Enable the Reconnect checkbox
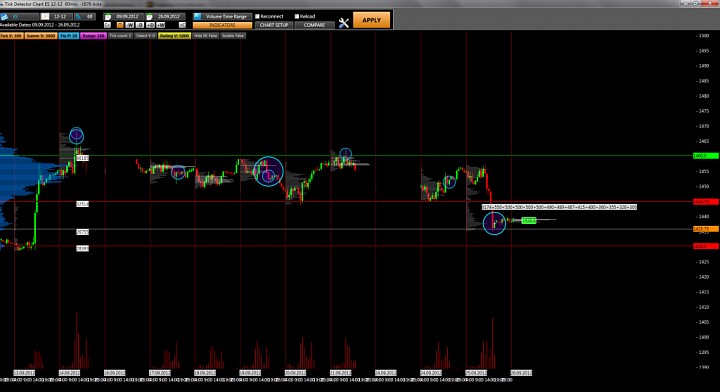 258,17
